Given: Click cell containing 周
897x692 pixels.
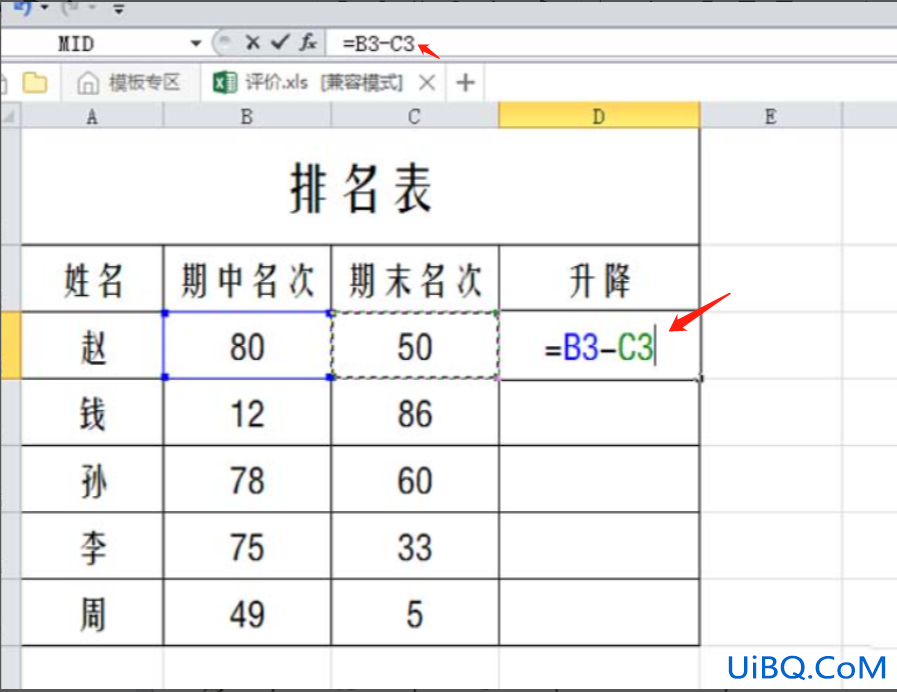Looking at the screenshot, I should (x=92, y=613).
